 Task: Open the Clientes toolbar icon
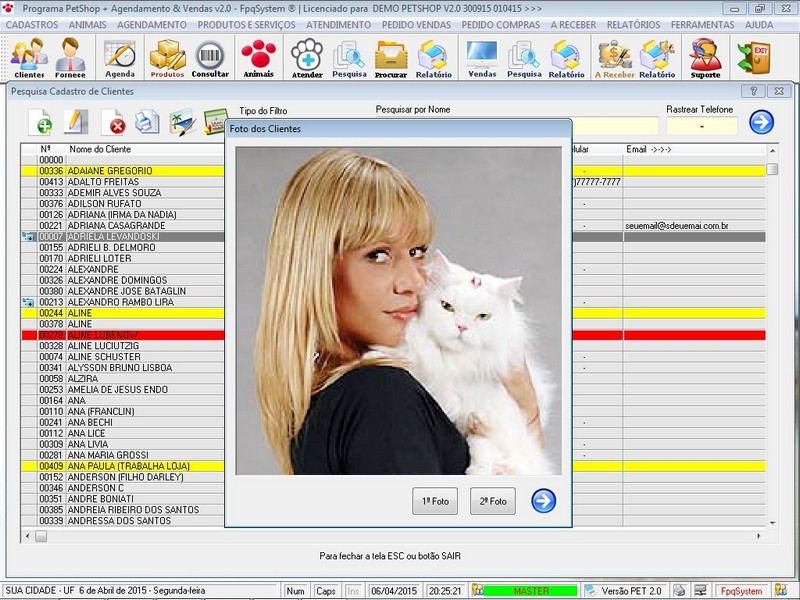tap(29, 58)
